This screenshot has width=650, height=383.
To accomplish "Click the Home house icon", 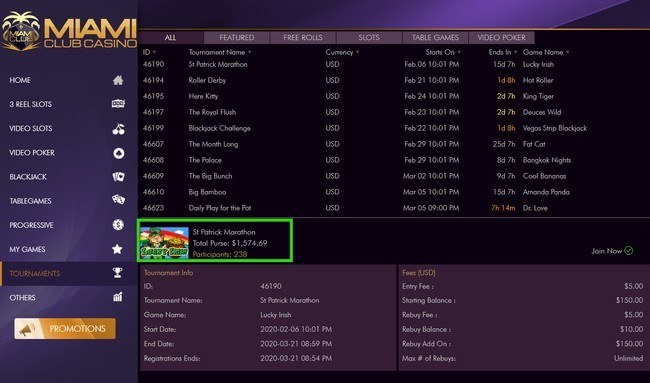I will click(x=118, y=80).
